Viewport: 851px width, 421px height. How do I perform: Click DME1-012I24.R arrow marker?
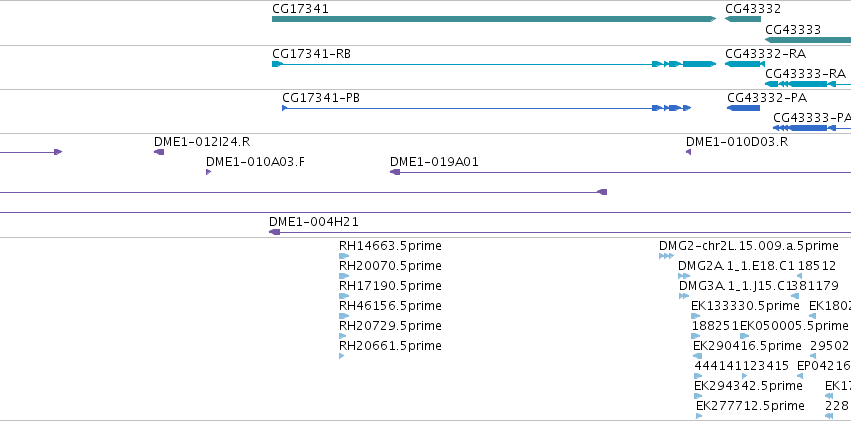pyautogui.click(x=159, y=152)
